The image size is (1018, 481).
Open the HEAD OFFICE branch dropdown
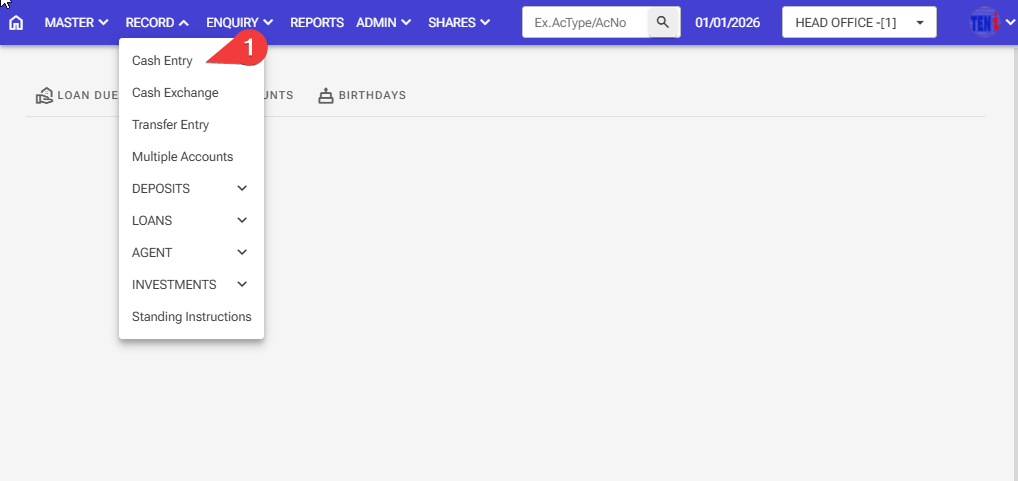coord(858,22)
